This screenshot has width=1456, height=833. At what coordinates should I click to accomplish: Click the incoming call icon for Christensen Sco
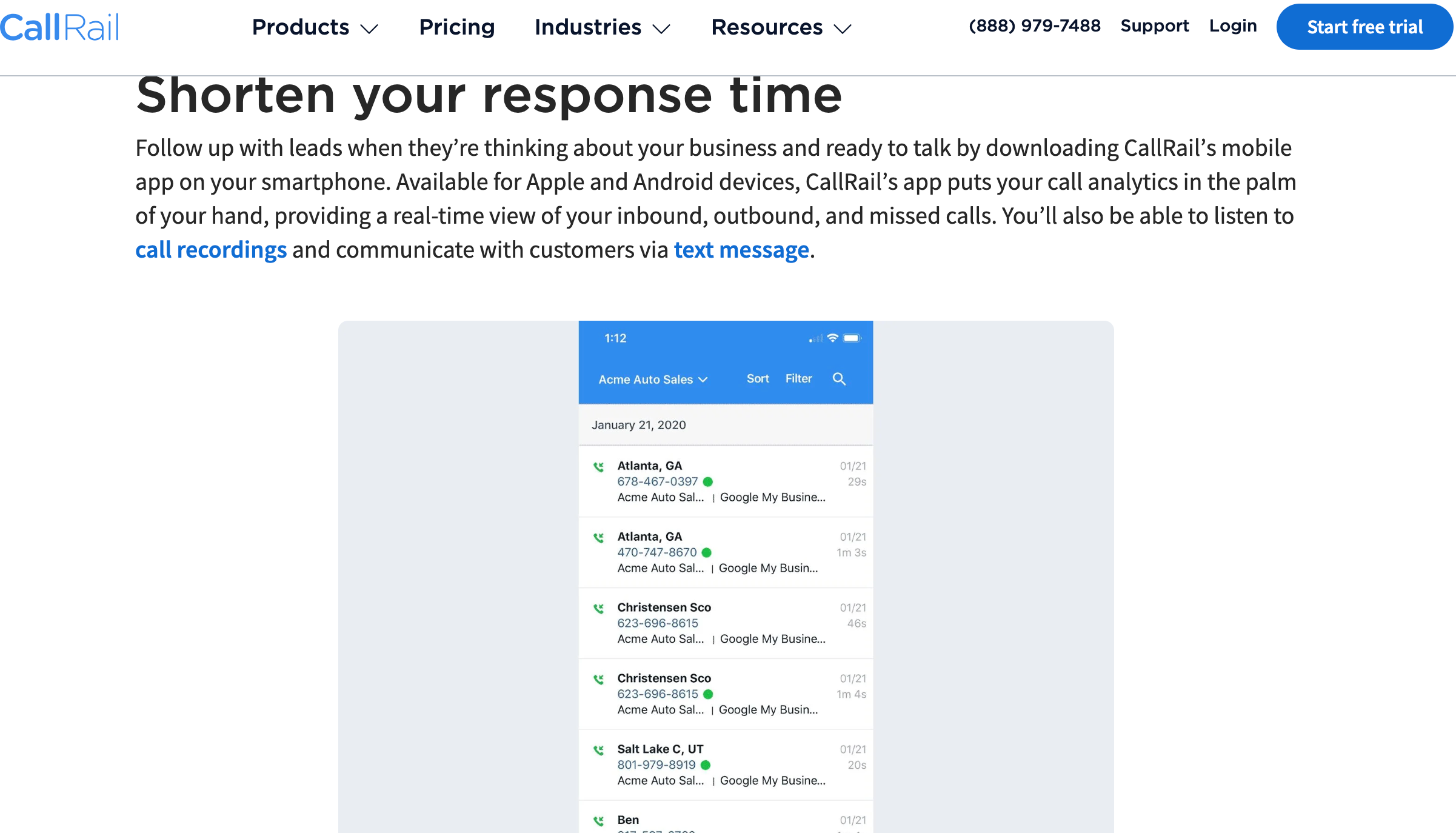598,609
